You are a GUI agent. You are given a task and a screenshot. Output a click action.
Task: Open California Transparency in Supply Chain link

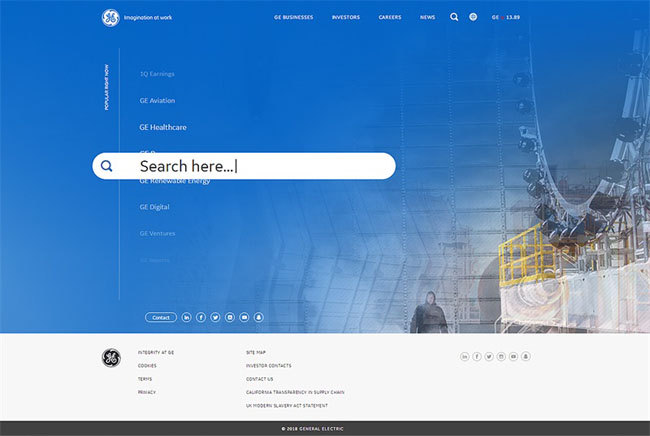pos(295,392)
